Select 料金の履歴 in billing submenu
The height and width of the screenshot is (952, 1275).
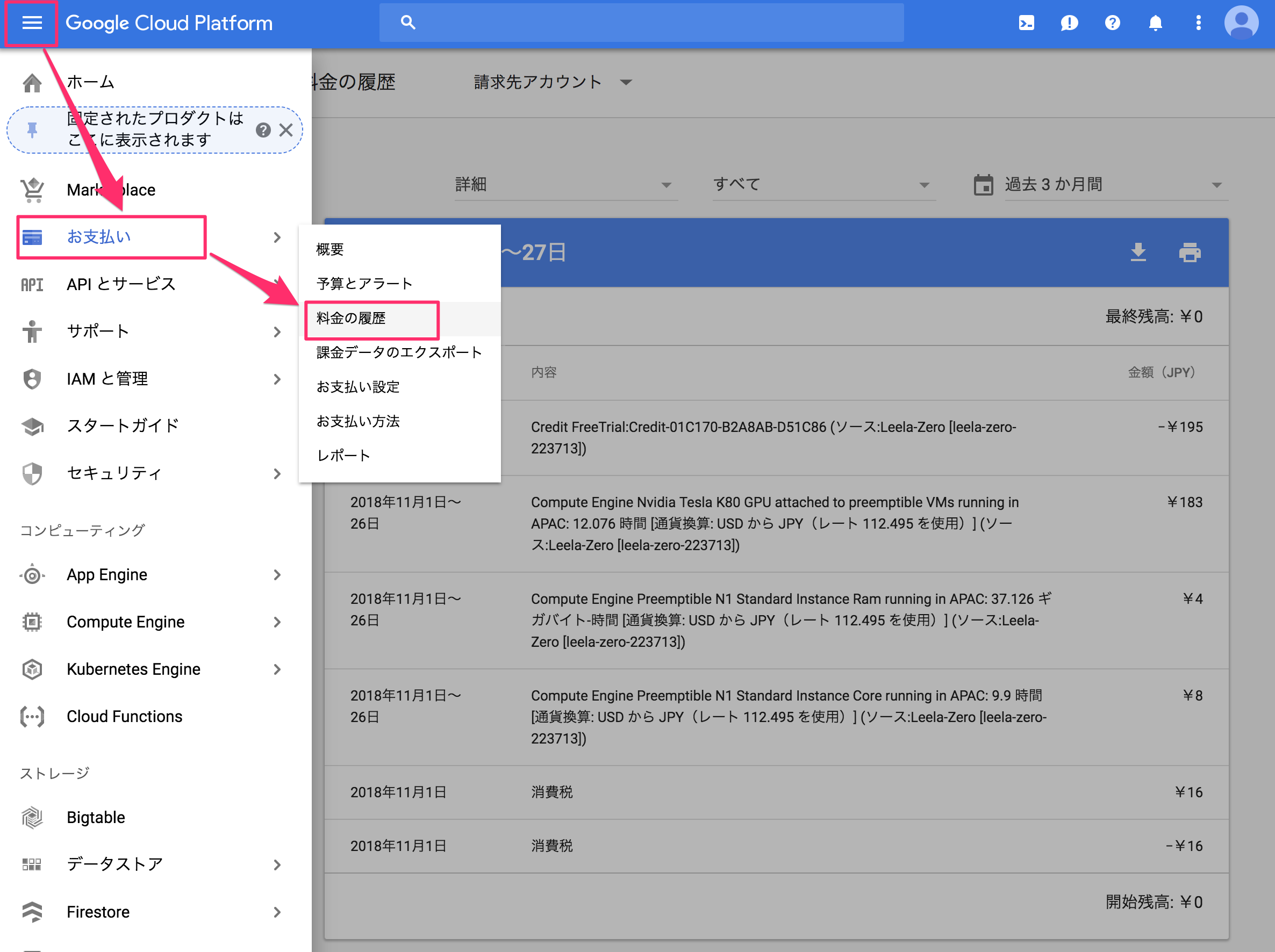pyautogui.click(x=399, y=318)
